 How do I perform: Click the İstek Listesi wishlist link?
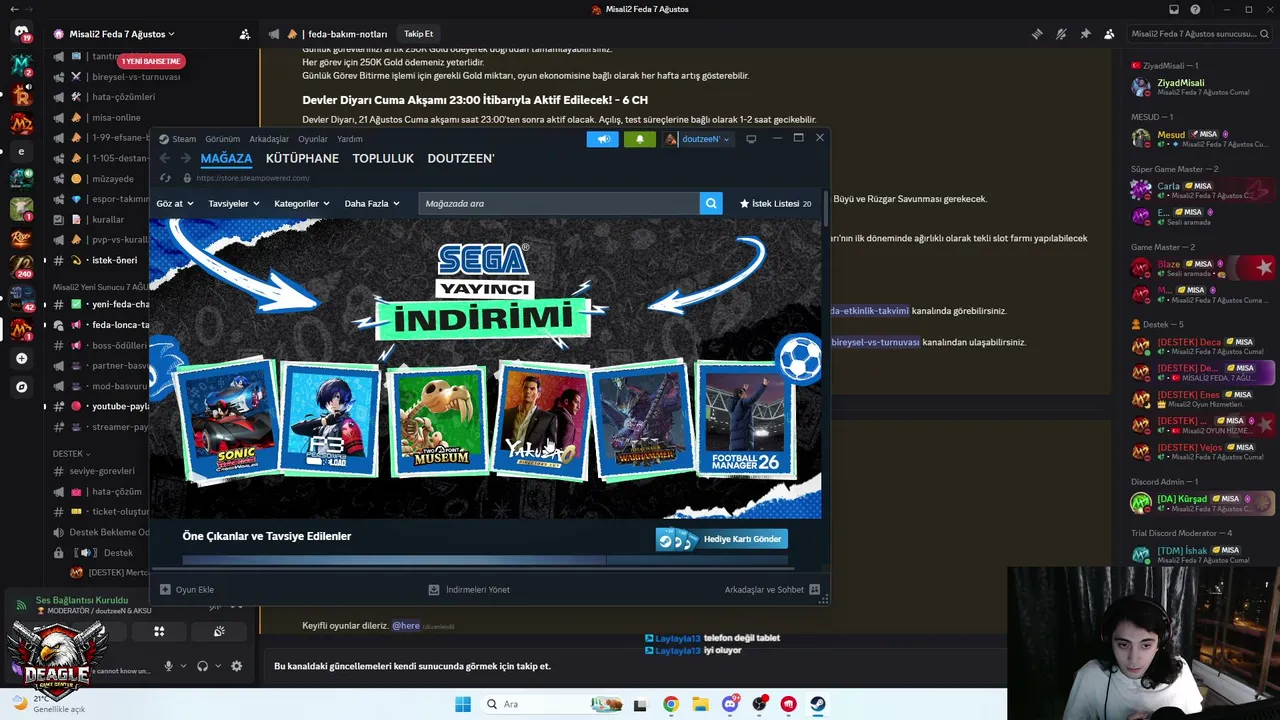(775, 203)
